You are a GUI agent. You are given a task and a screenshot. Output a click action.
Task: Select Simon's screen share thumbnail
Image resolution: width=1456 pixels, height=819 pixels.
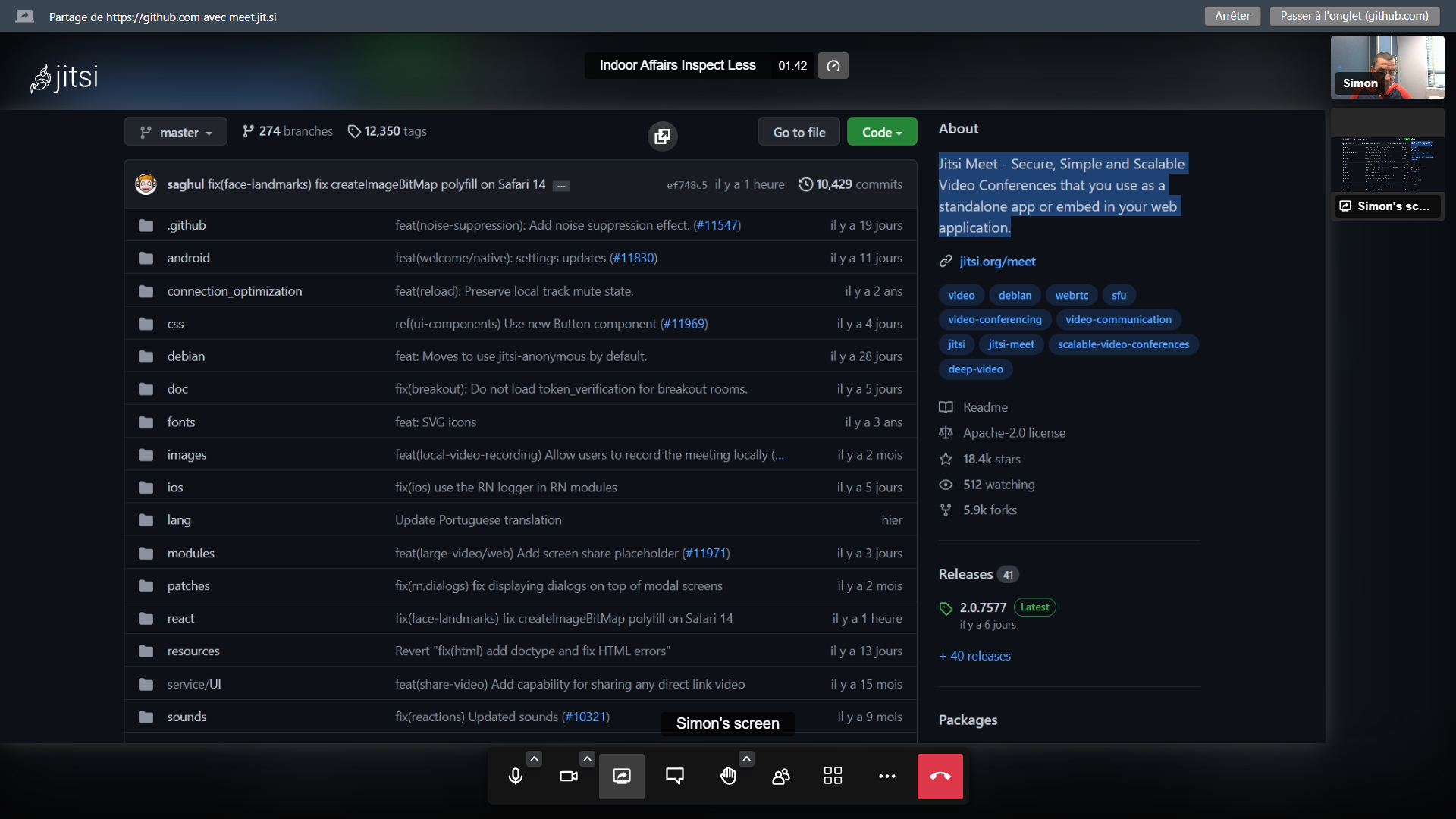(1388, 165)
